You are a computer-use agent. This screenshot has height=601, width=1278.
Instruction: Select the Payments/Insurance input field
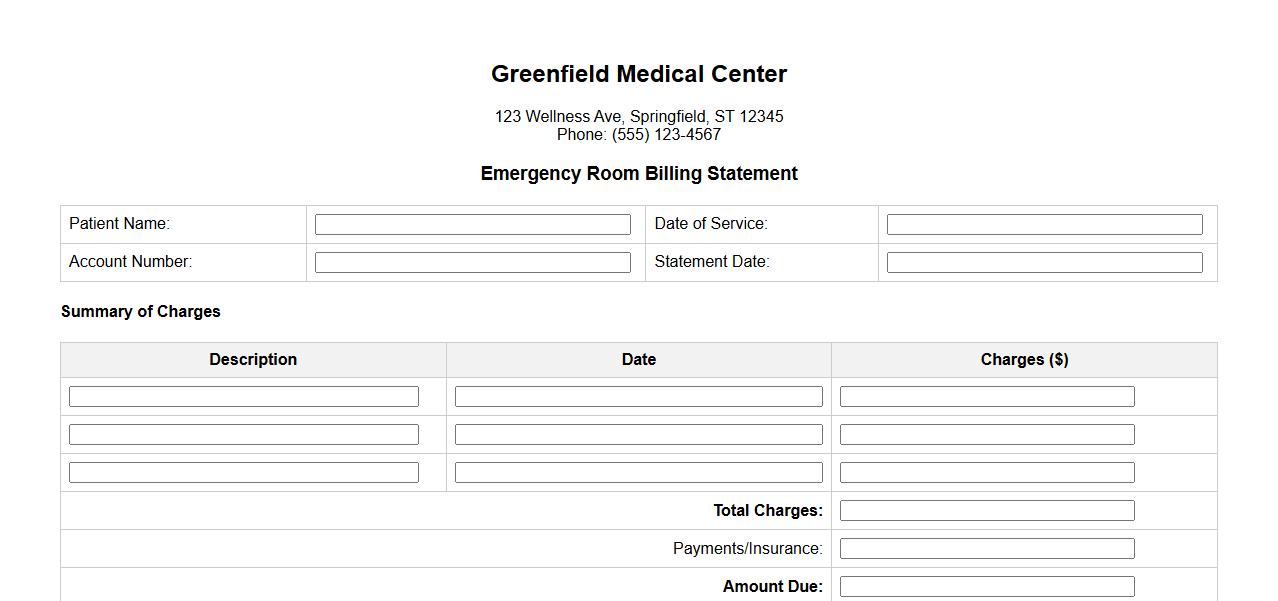pos(987,549)
